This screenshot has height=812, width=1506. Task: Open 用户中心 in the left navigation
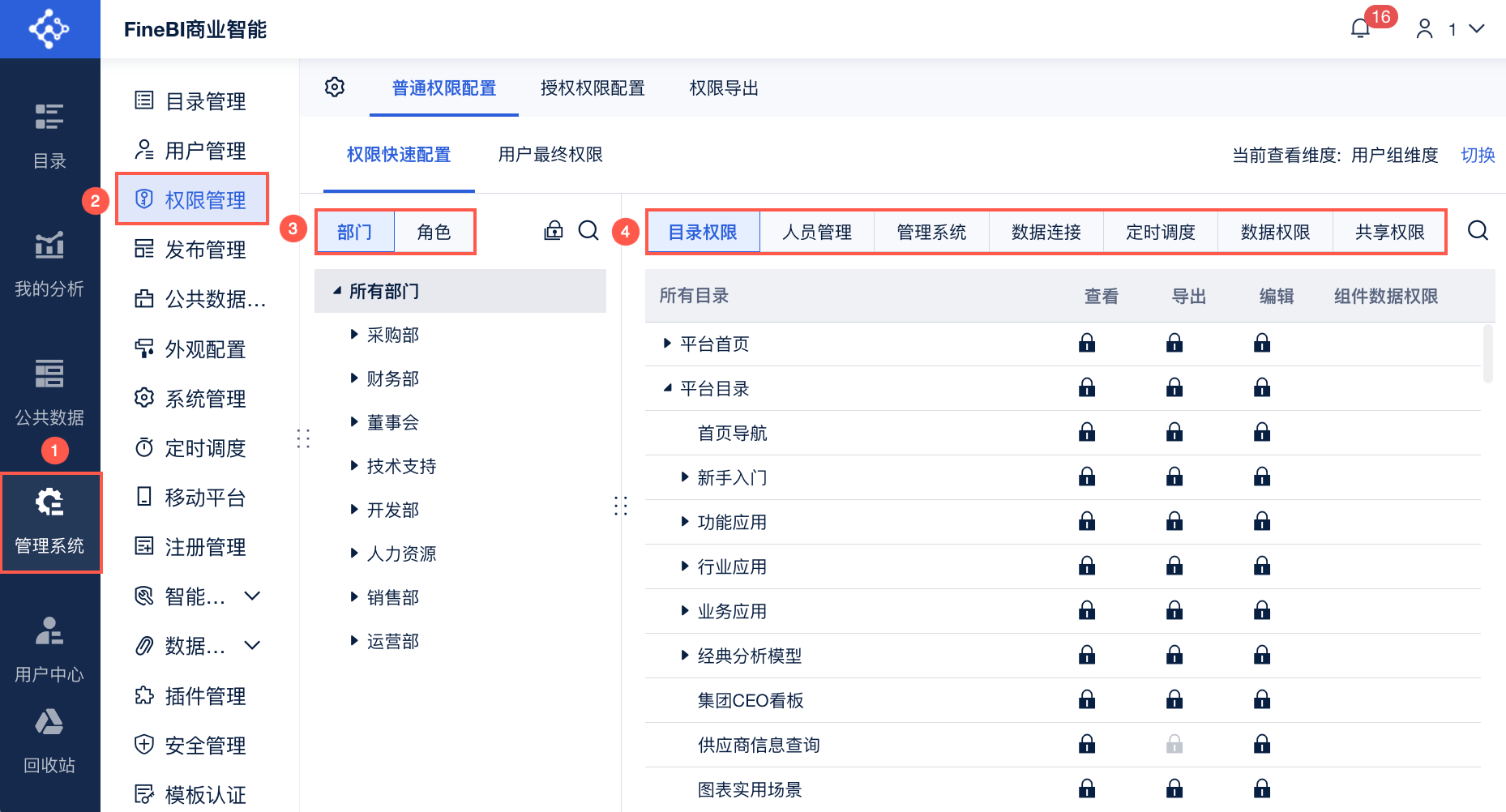pyautogui.click(x=49, y=651)
